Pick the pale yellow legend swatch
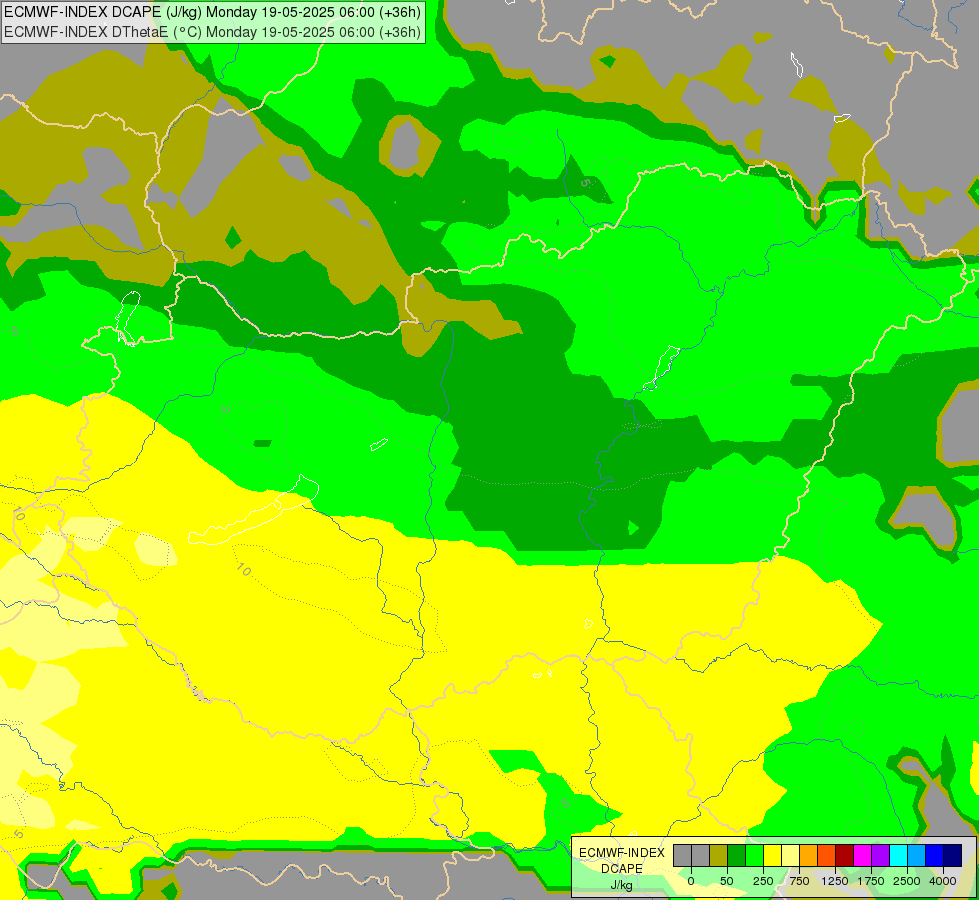This screenshot has width=979, height=900. point(791,855)
